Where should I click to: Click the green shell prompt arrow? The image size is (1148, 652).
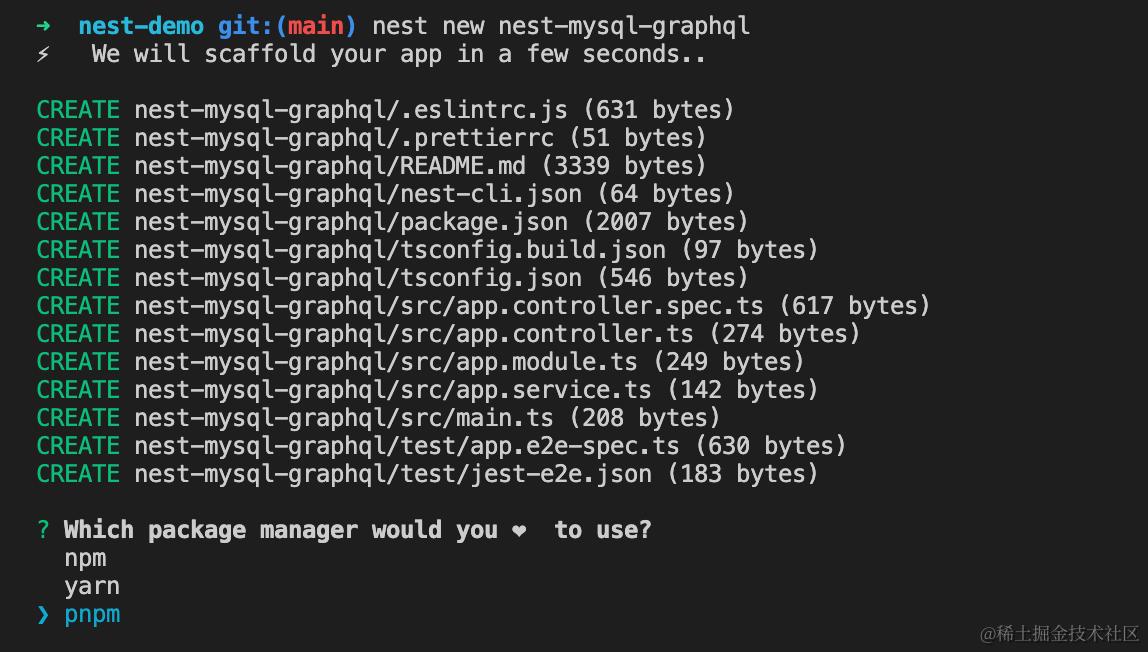coord(43,26)
